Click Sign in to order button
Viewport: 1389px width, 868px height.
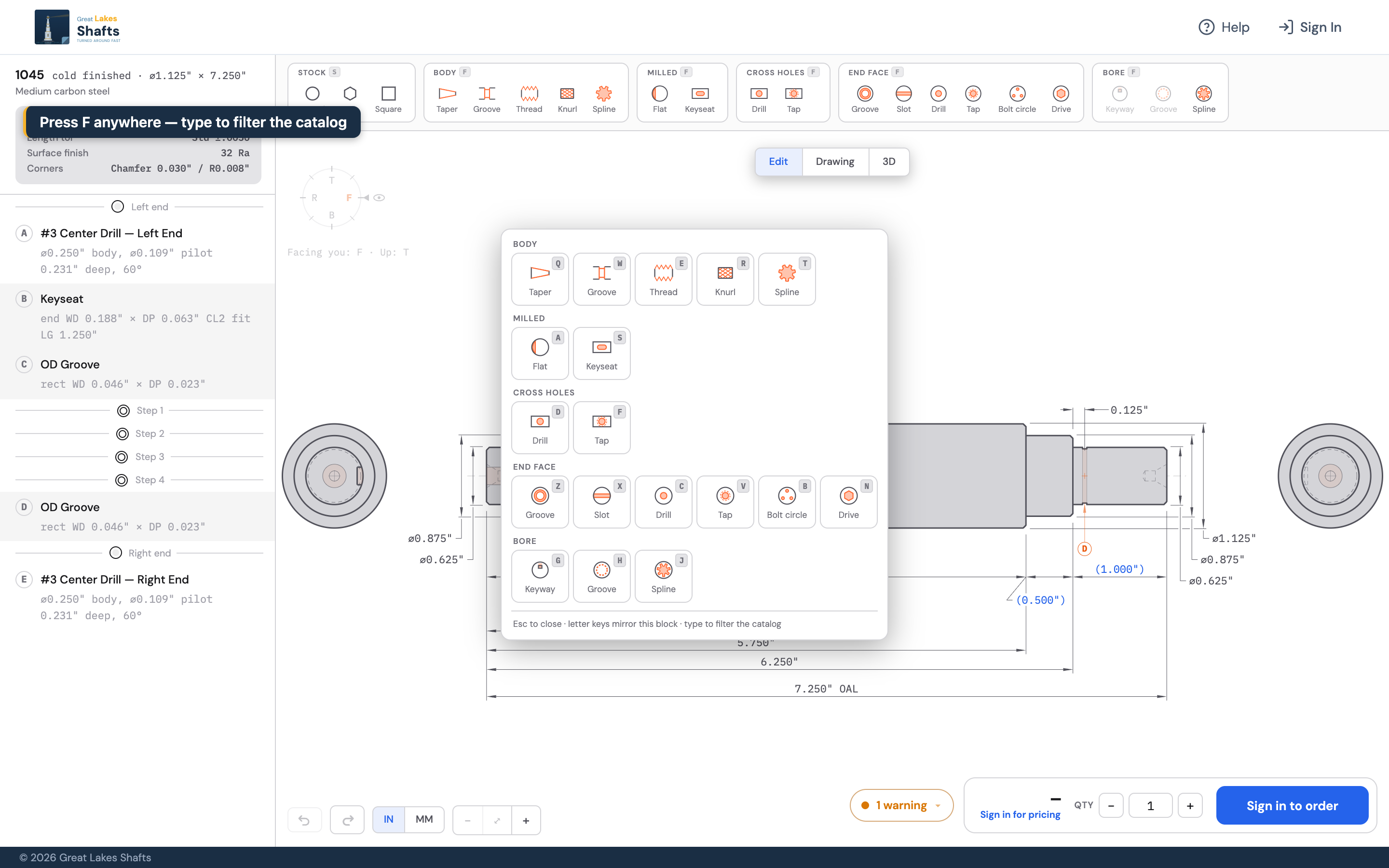tap(1292, 805)
